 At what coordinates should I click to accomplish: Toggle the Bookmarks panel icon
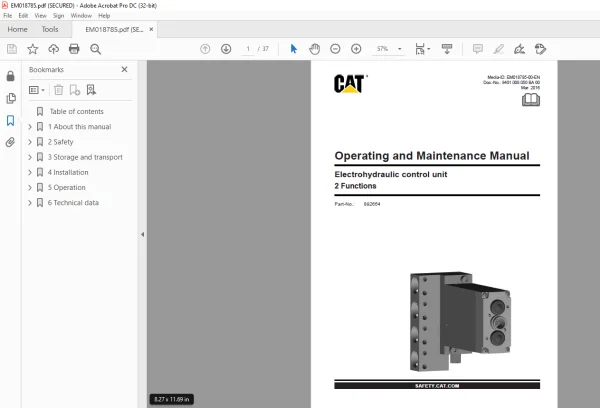11,121
